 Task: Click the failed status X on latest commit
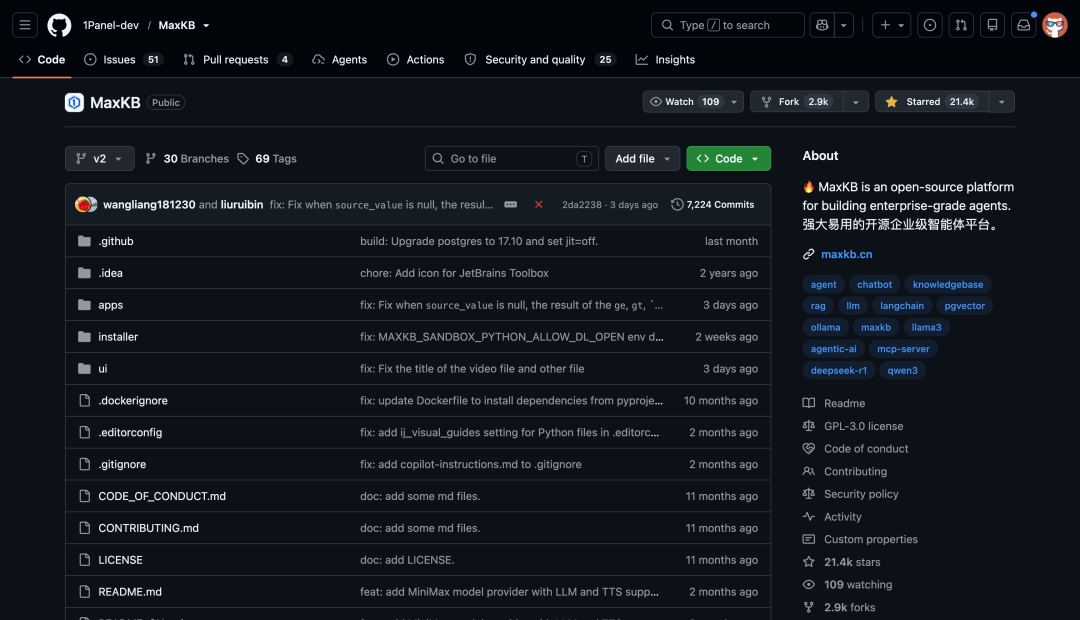coord(539,205)
